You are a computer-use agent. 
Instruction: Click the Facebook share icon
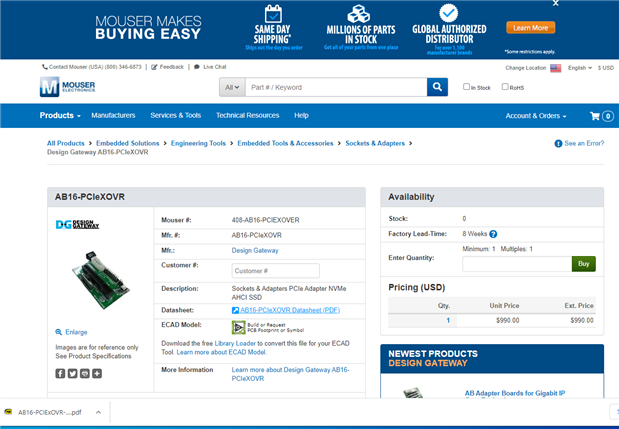coord(60,373)
